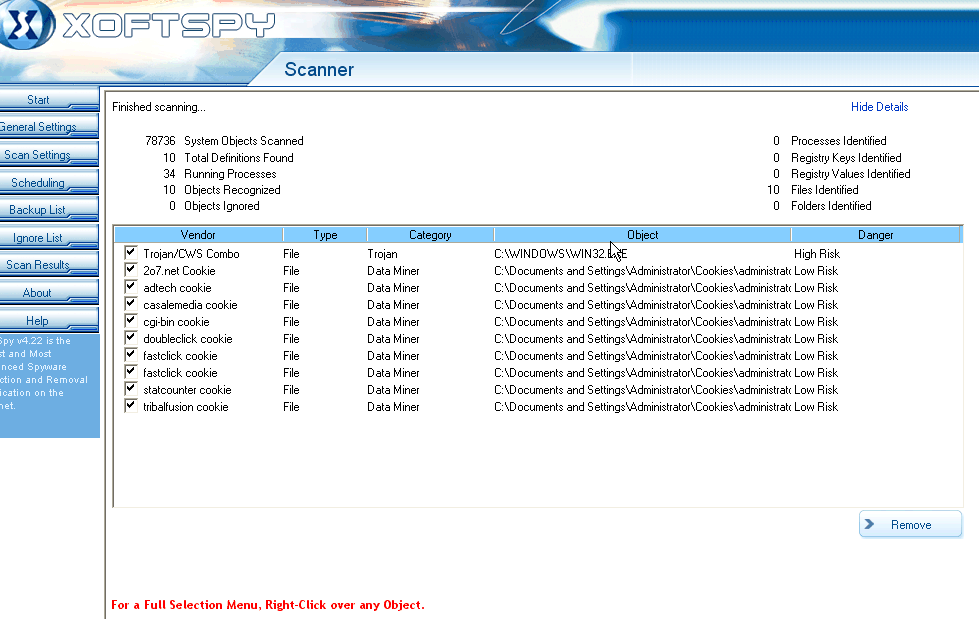Click the Trojan category cell

point(382,254)
